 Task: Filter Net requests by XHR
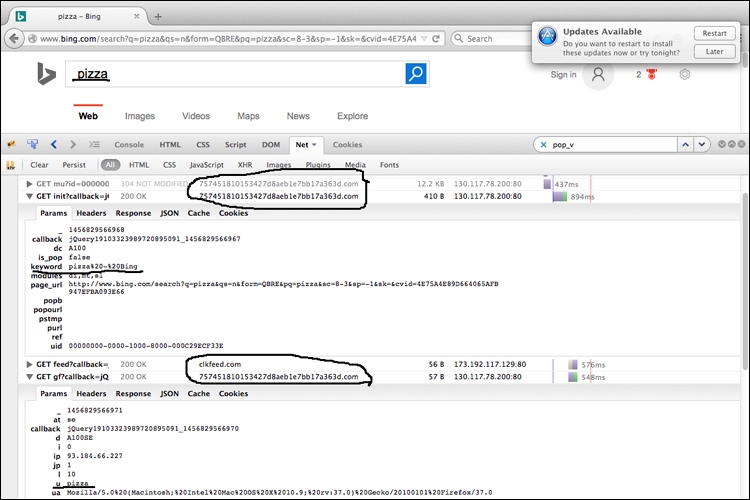point(245,165)
